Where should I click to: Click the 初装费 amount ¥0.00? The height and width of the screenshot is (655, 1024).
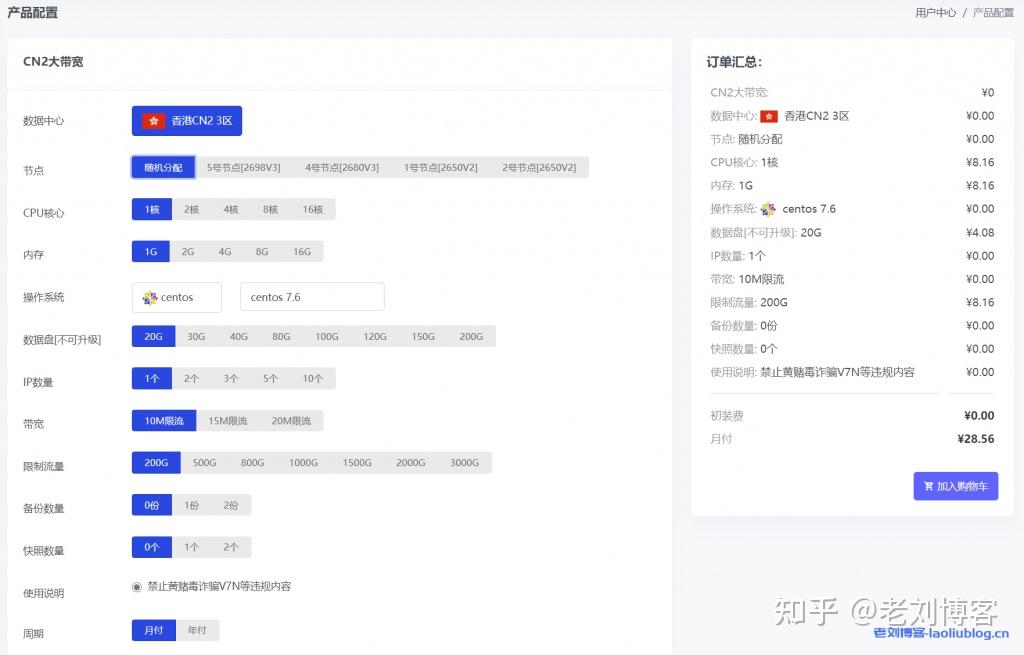[979, 415]
